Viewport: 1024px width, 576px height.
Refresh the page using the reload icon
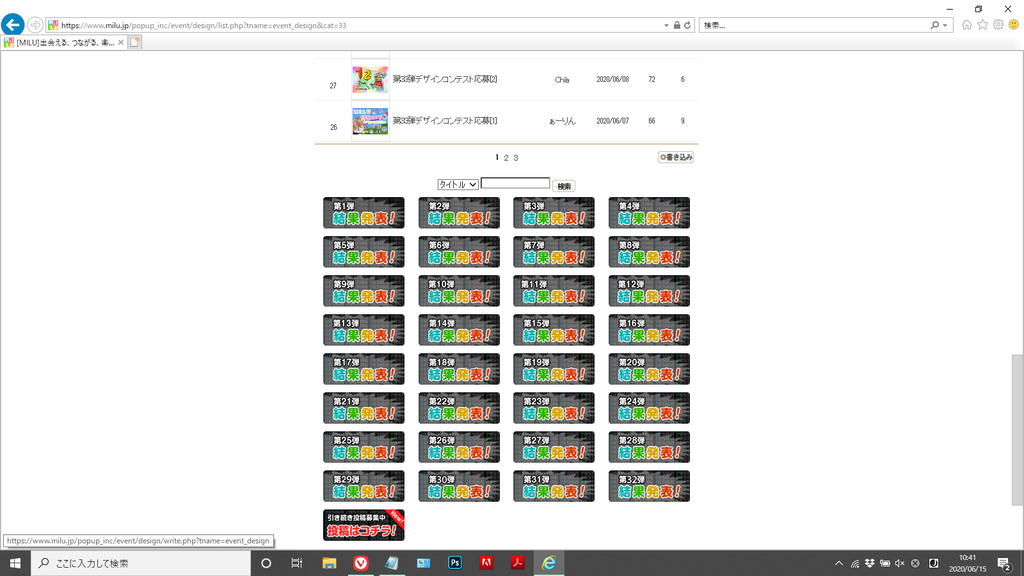(x=687, y=25)
